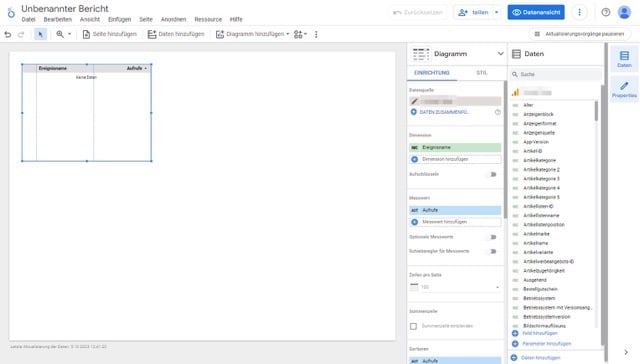Viewport: 640px width, 364px height.
Task: Click 'Seite hinzufügen' toolbar button
Action: point(109,34)
